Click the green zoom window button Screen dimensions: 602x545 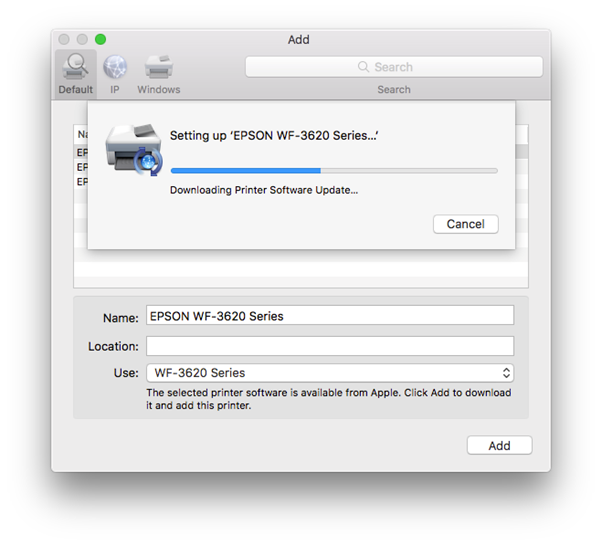[x=100, y=39]
